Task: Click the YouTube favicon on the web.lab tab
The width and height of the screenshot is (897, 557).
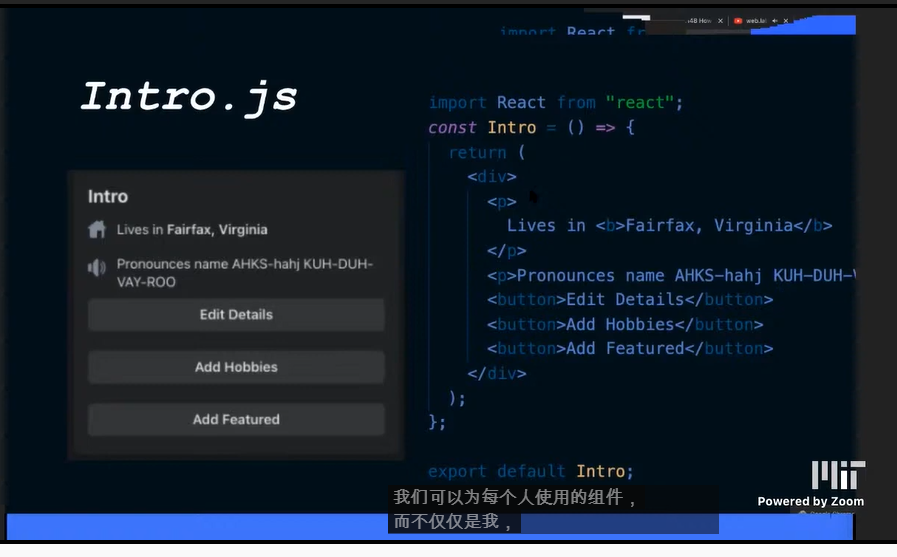Action: point(738,21)
